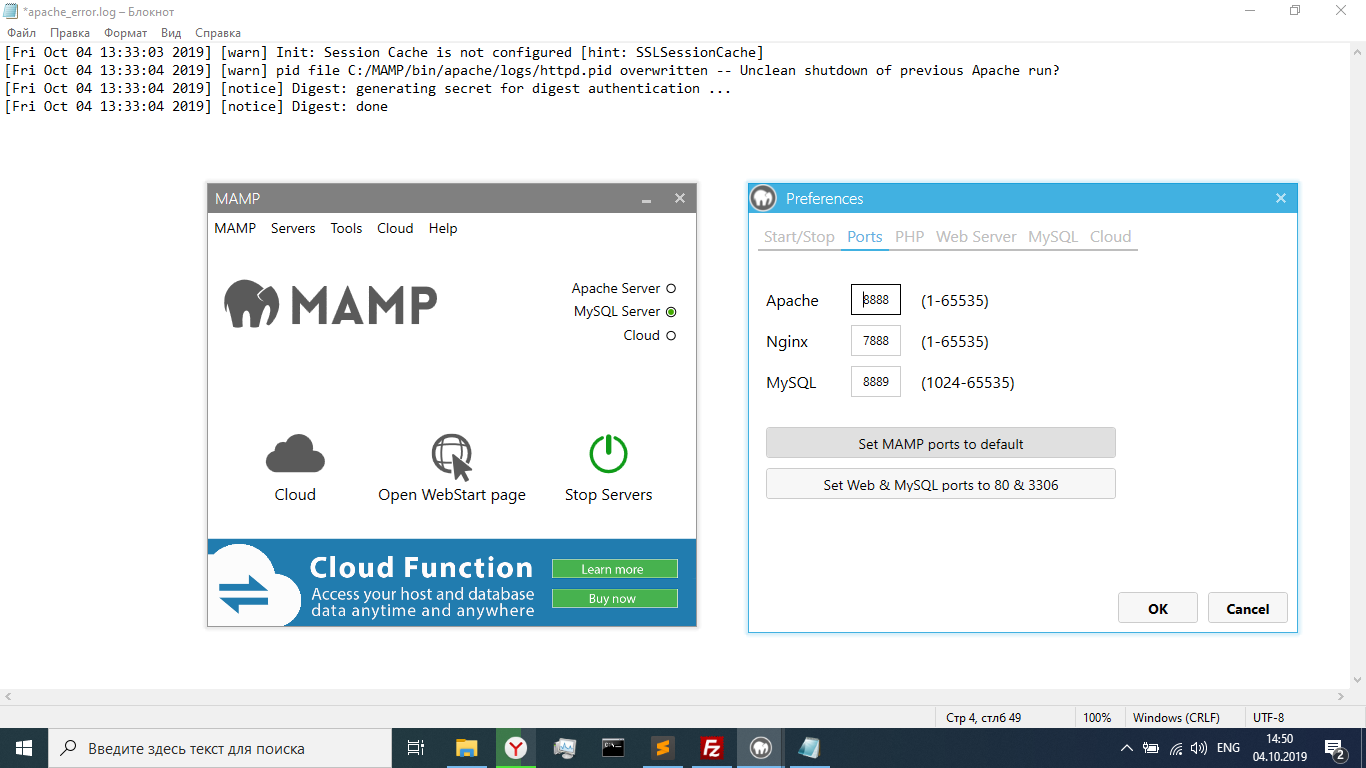Confirm Preferences with OK

click(1158, 608)
